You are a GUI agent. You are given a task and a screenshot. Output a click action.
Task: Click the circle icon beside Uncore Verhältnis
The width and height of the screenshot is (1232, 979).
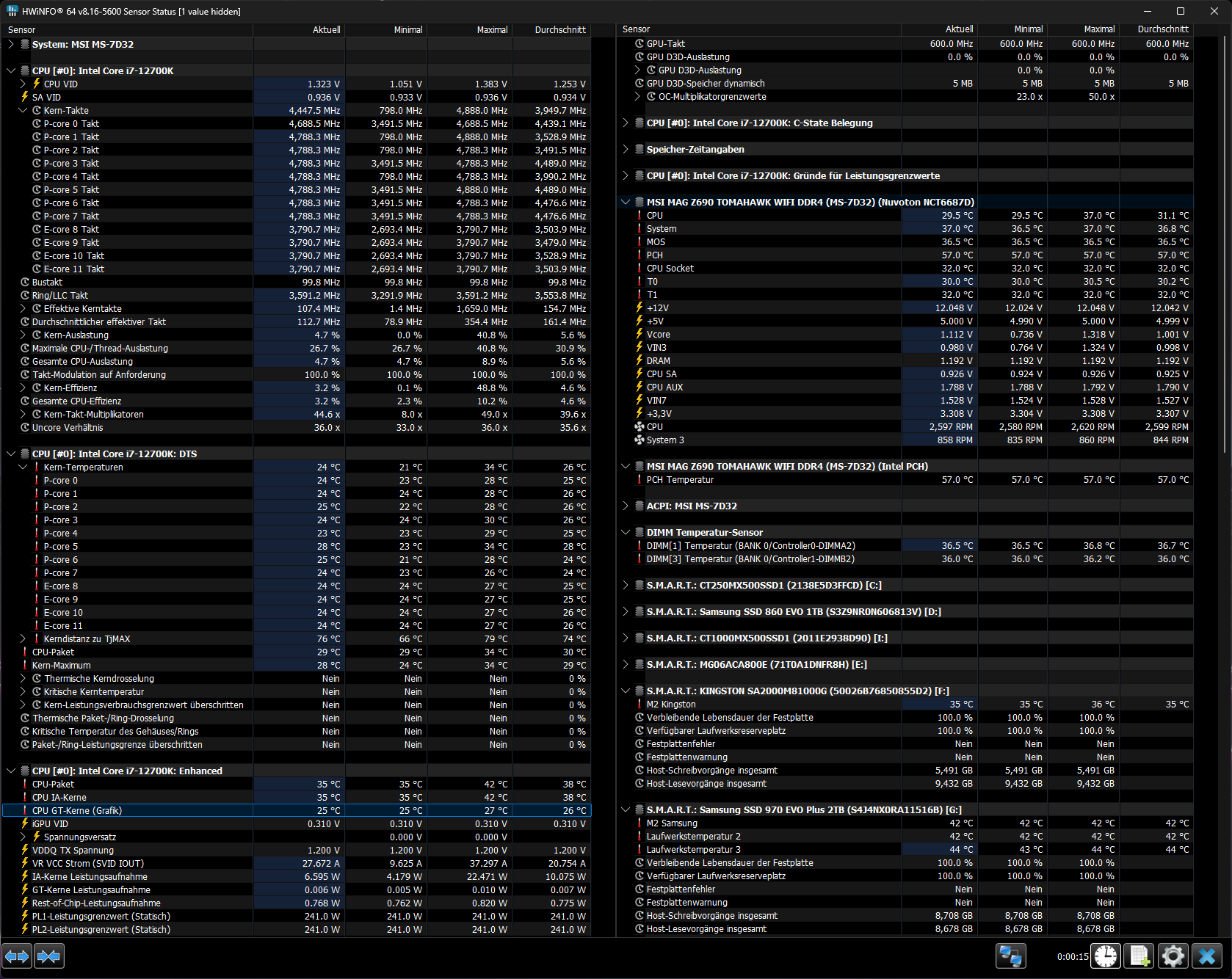coord(25,428)
